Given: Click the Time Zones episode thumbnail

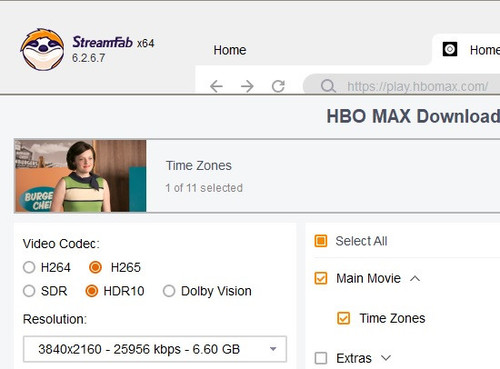Looking at the screenshot, I should (x=80, y=176).
